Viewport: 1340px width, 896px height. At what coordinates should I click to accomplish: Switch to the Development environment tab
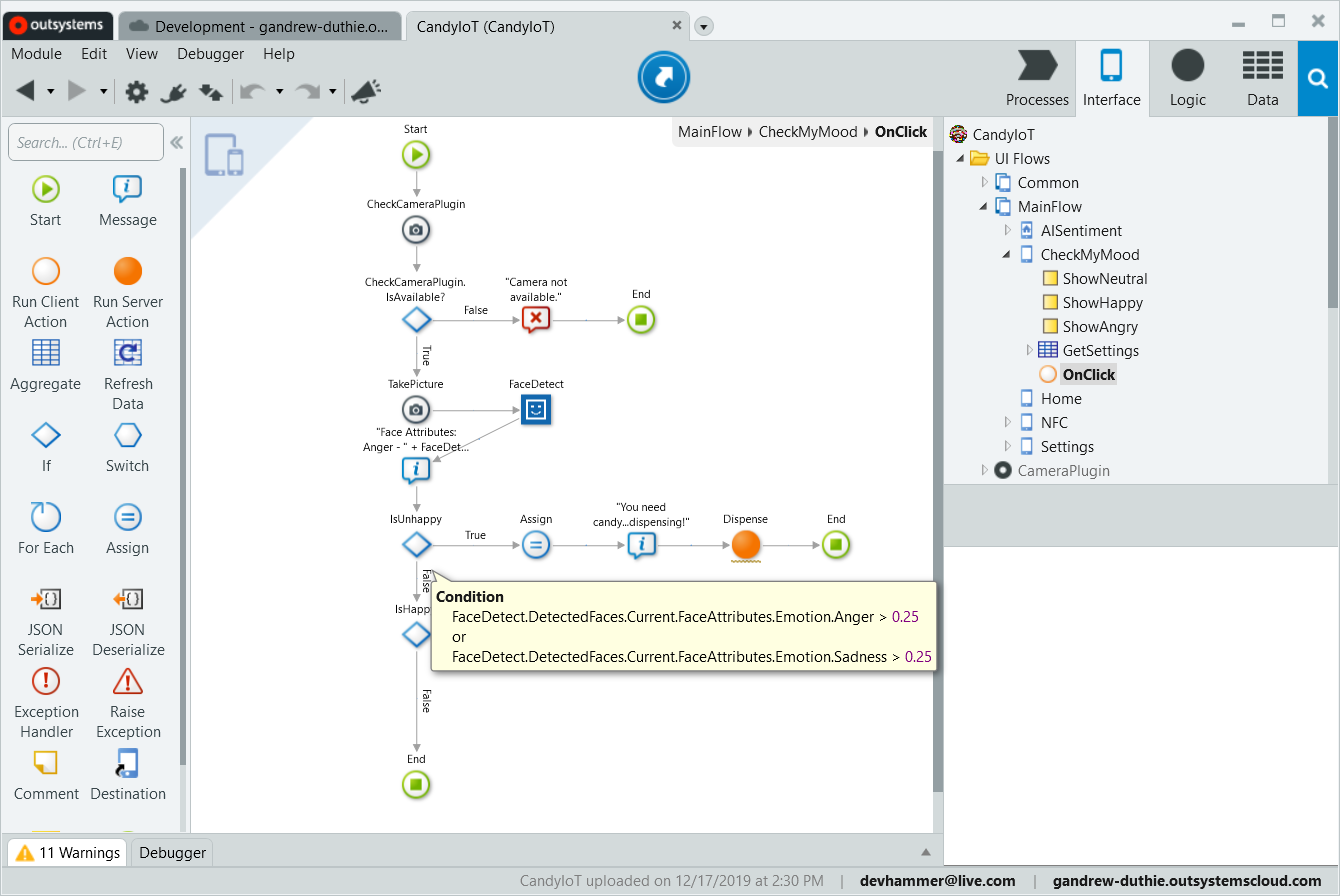(260, 27)
